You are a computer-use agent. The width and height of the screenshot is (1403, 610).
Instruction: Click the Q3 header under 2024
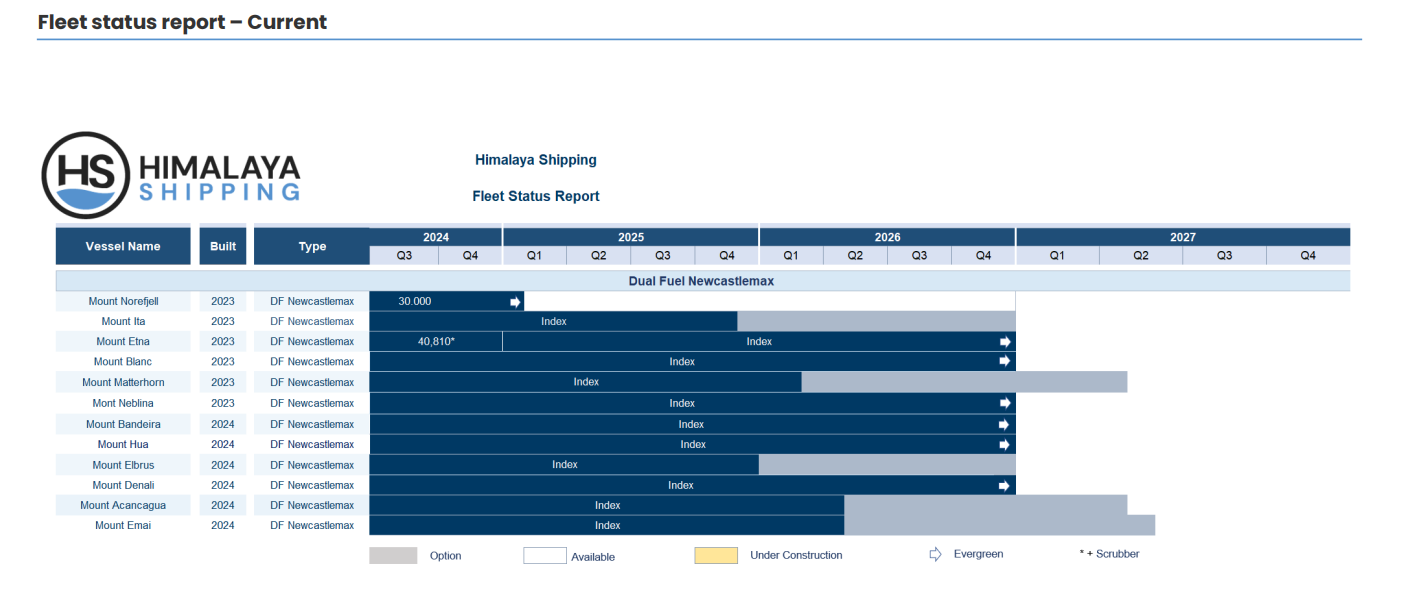(404, 255)
